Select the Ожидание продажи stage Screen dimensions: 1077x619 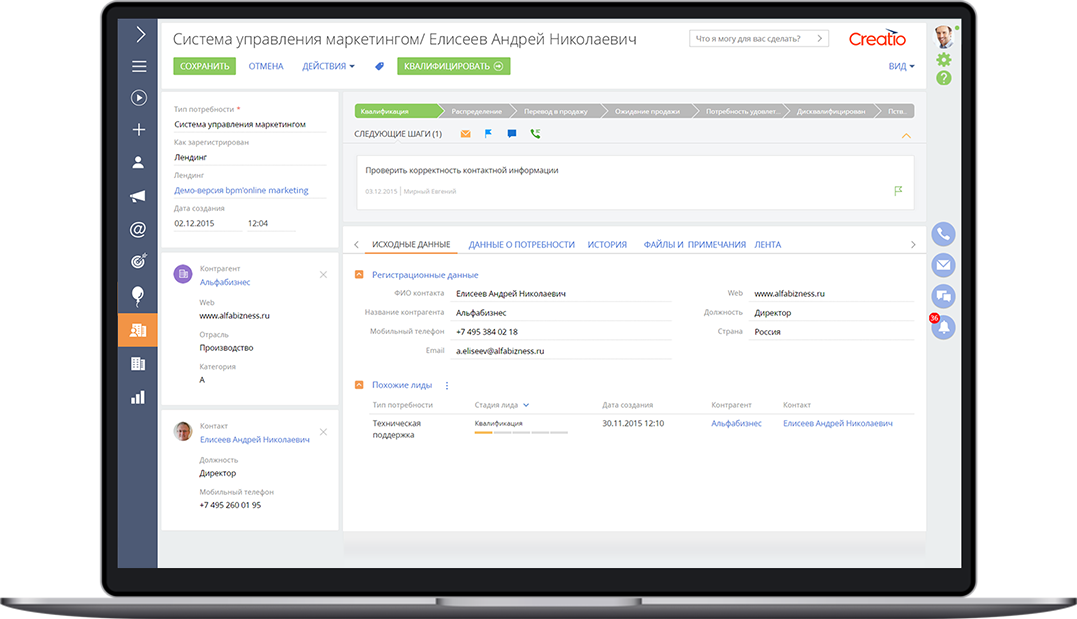click(647, 111)
